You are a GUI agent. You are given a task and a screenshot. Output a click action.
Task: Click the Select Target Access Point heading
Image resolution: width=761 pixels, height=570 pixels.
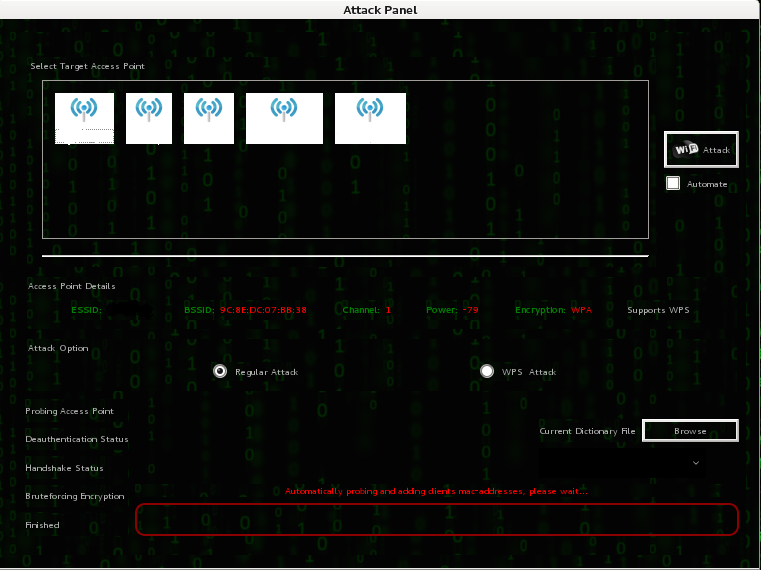[87, 66]
